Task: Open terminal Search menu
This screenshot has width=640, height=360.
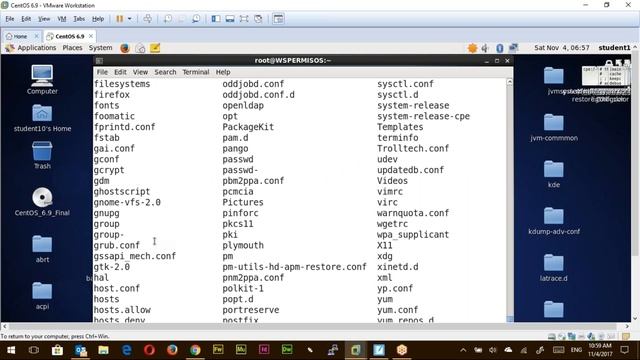Action: tap(165, 72)
